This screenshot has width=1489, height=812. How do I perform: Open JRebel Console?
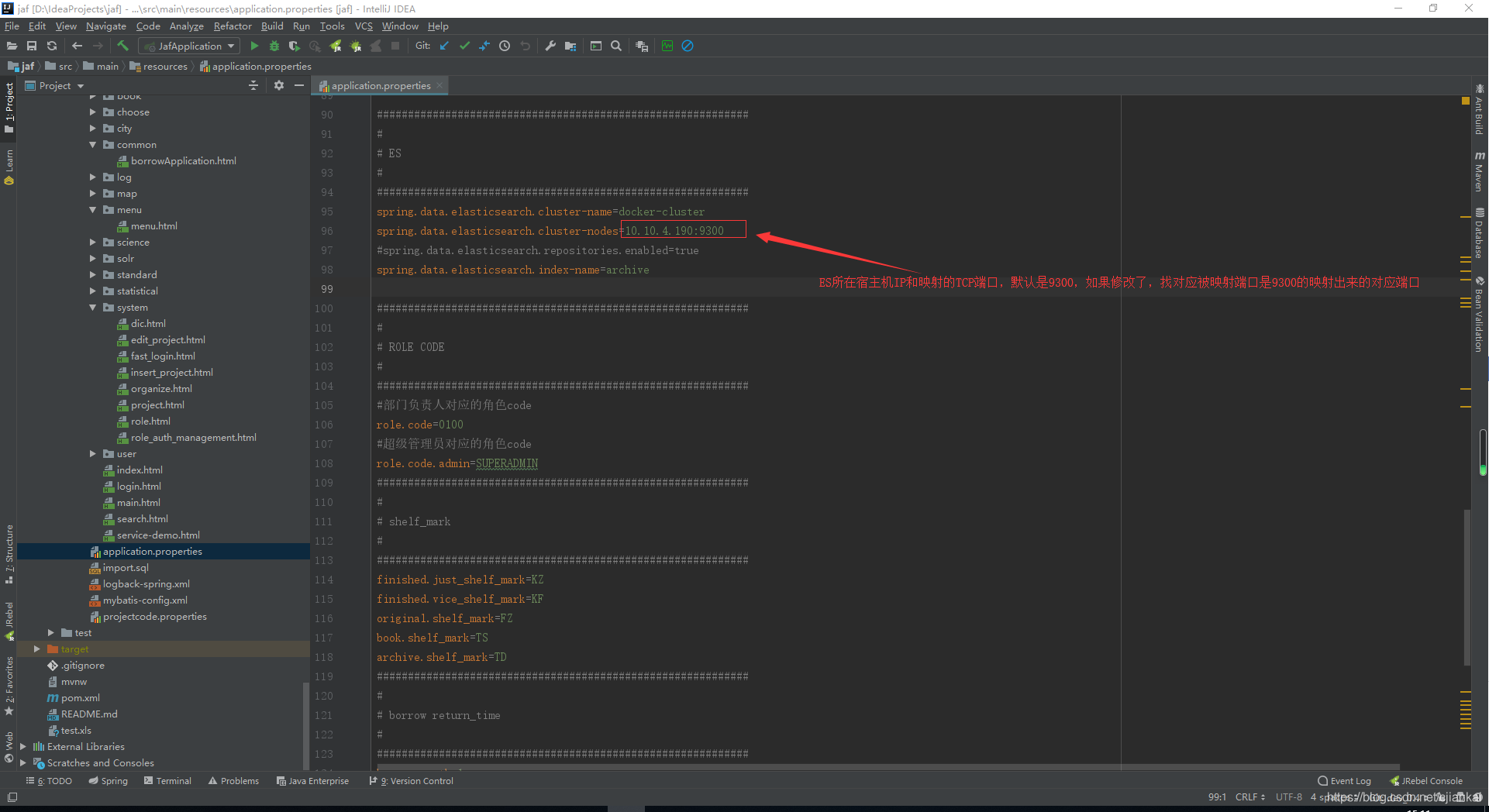[1427, 781]
